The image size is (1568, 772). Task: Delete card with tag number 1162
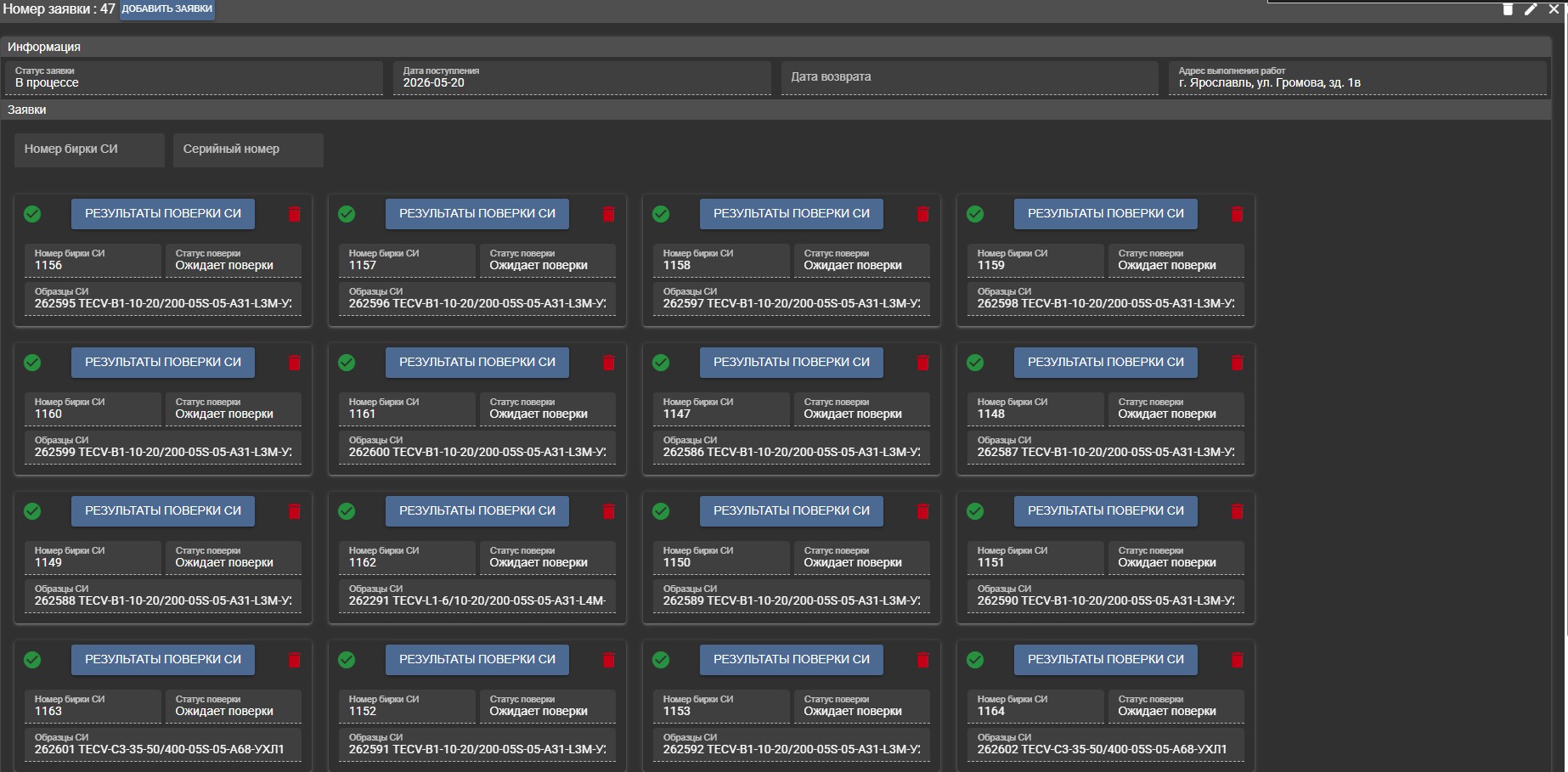click(608, 511)
